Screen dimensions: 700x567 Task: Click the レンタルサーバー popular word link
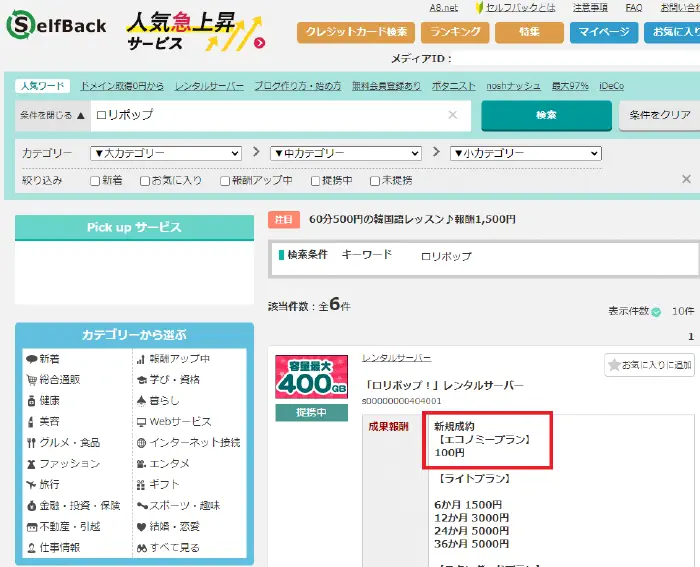(209, 86)
